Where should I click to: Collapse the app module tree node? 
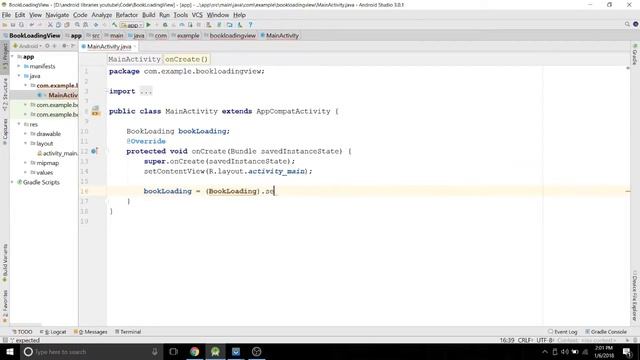coord(13,57)
